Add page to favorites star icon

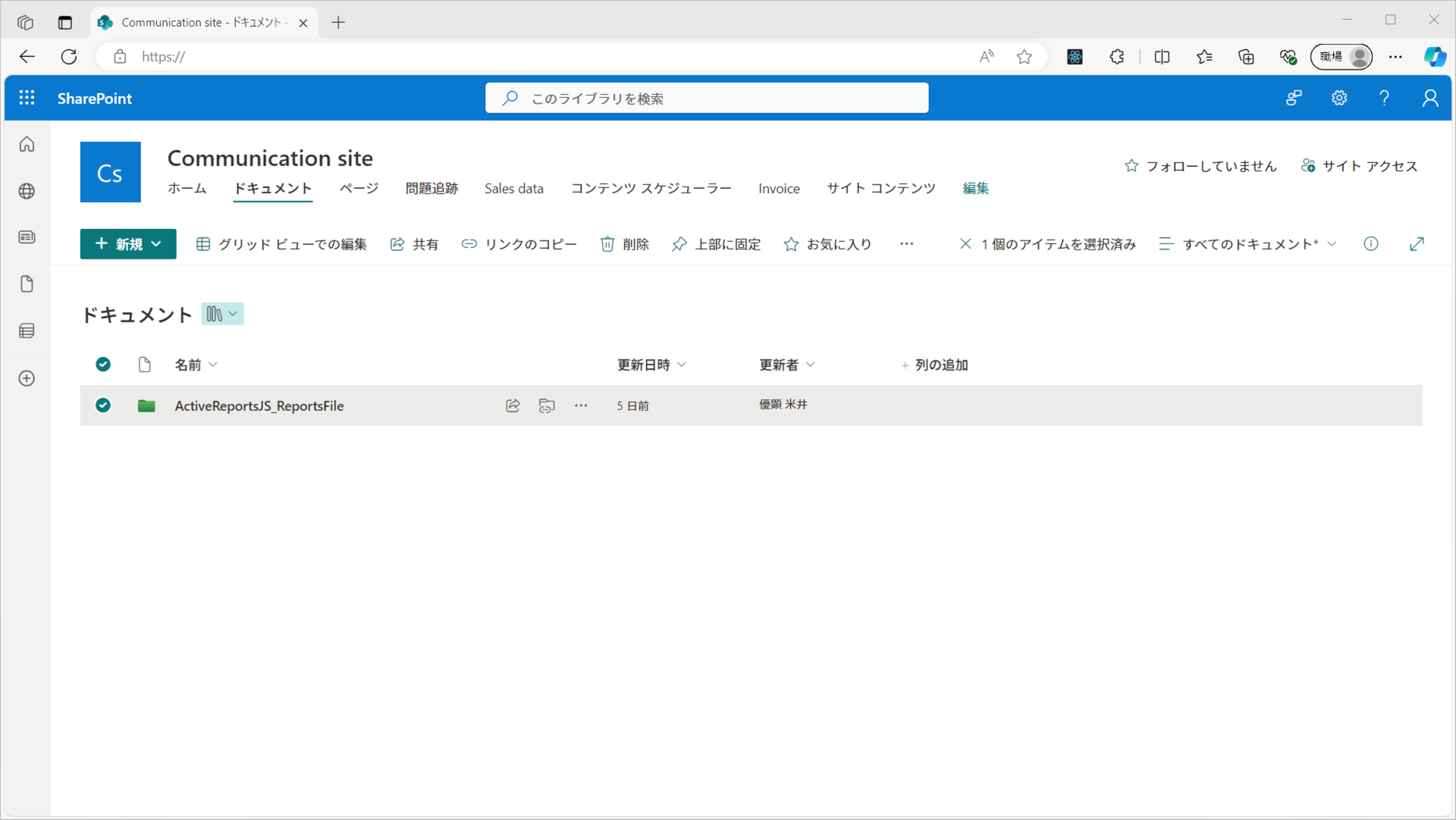(x=1025, y=56)
